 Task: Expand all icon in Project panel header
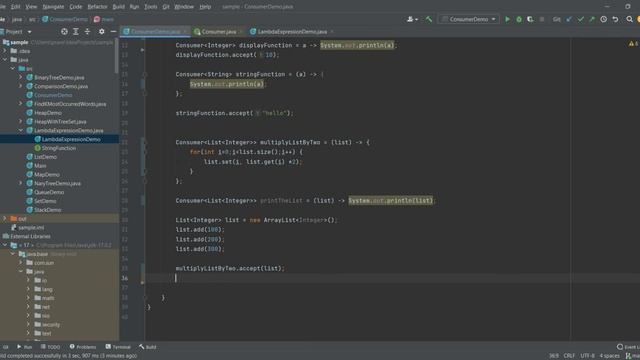point(76,31)
